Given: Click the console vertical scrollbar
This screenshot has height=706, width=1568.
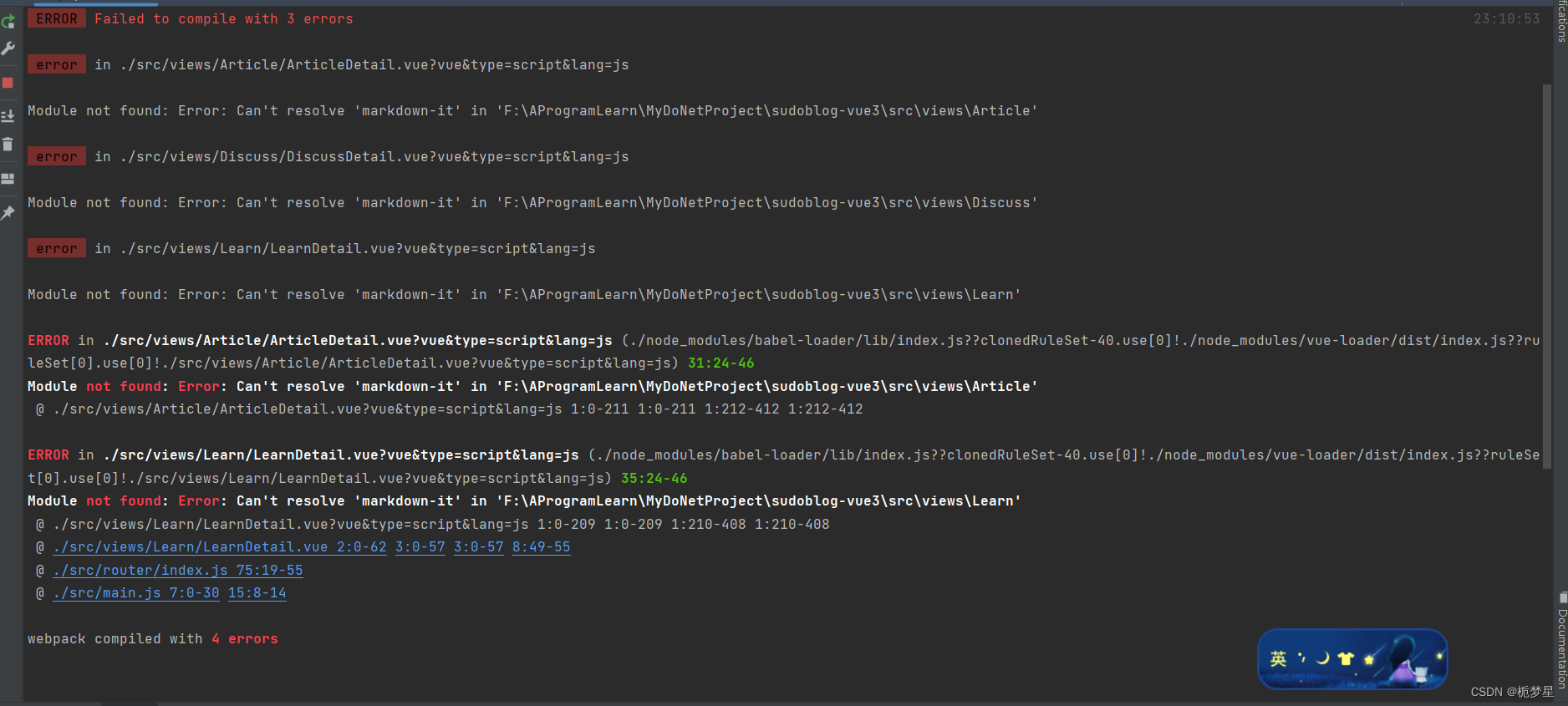Looking at the screenshot, I should 1547,276.
